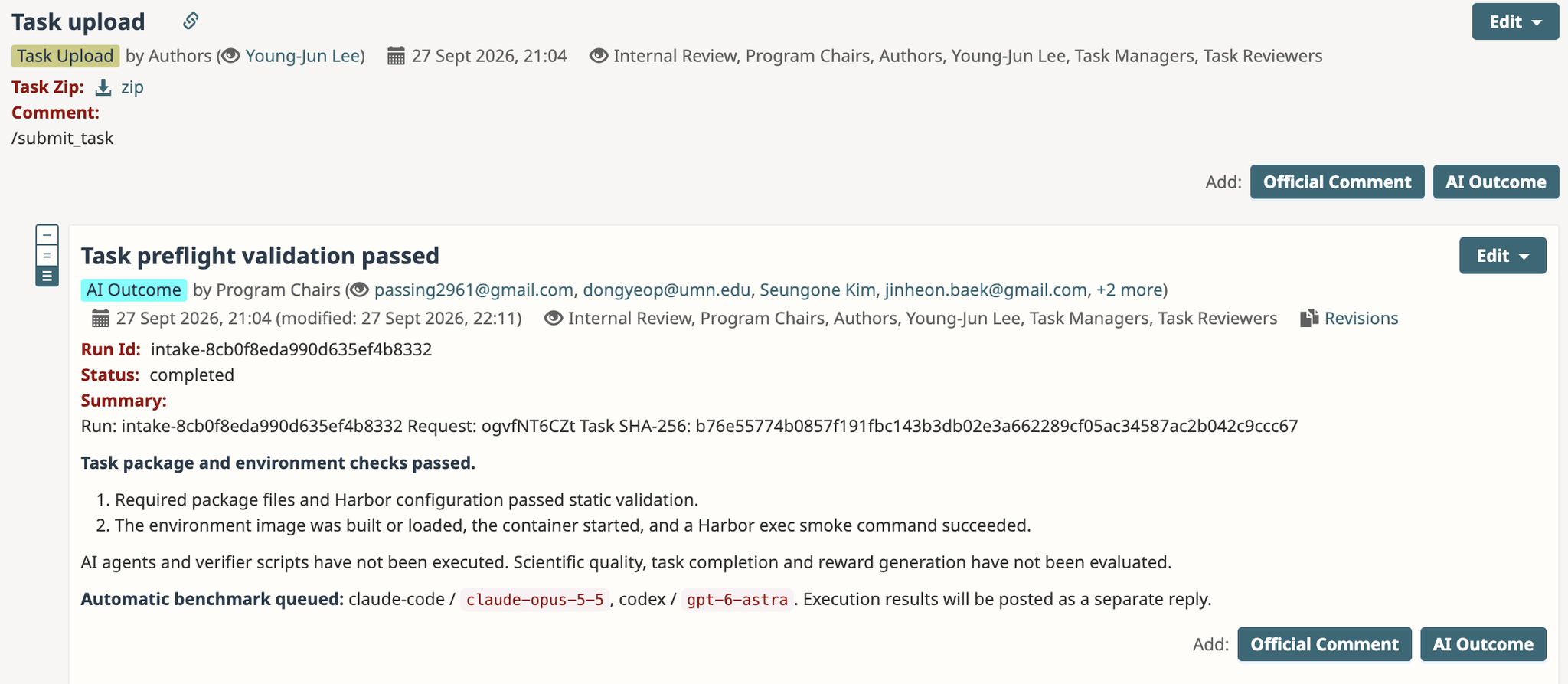Click the gpt-6-astra code label

pyautogui.click(x=737, y=600)
